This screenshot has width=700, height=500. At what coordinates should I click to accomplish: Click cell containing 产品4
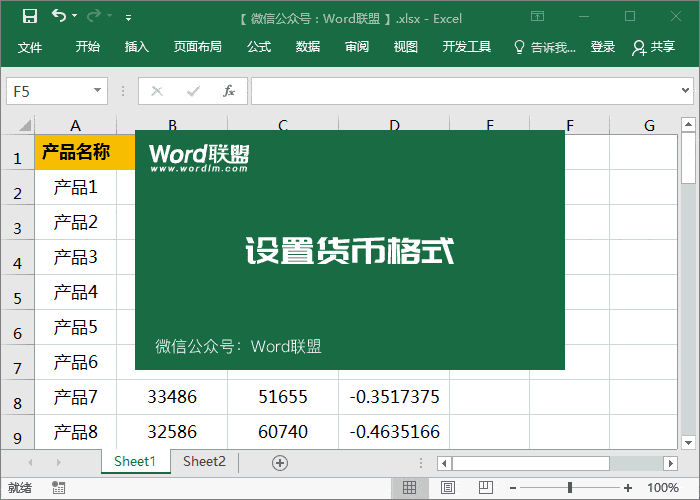(x=75, y=292)
